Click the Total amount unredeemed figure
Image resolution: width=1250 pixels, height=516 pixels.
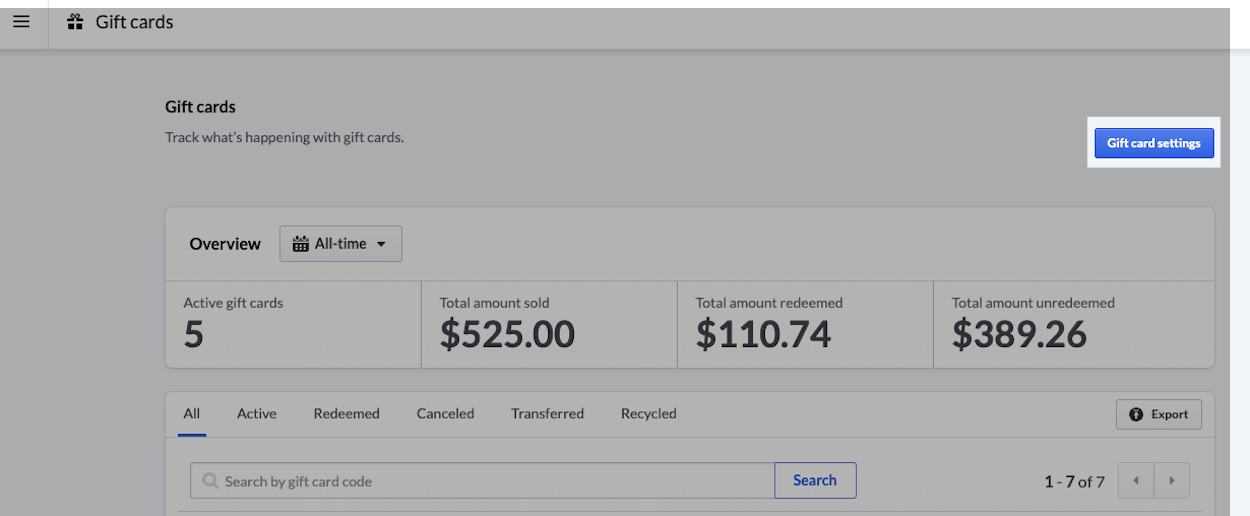point(1019,334)
